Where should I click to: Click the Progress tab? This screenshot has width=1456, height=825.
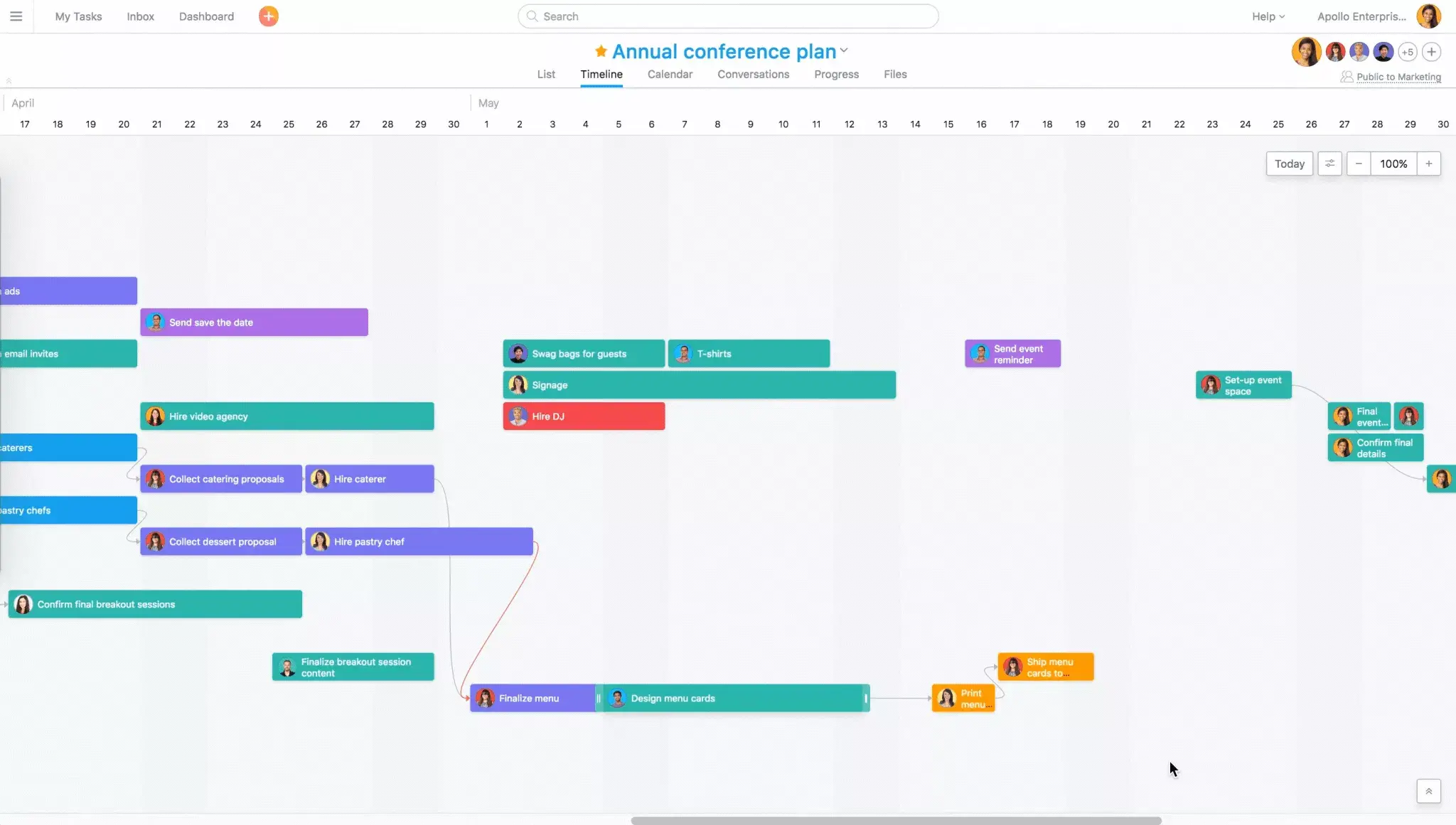(836, 74)
